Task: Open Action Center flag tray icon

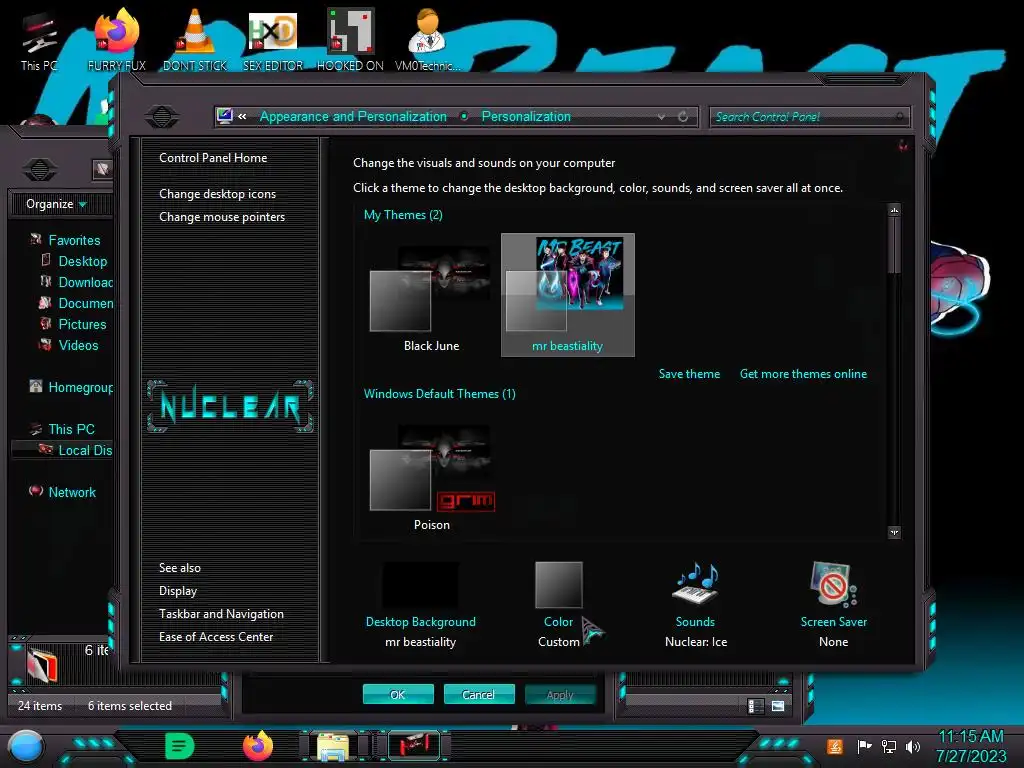Action: [864, 746]
